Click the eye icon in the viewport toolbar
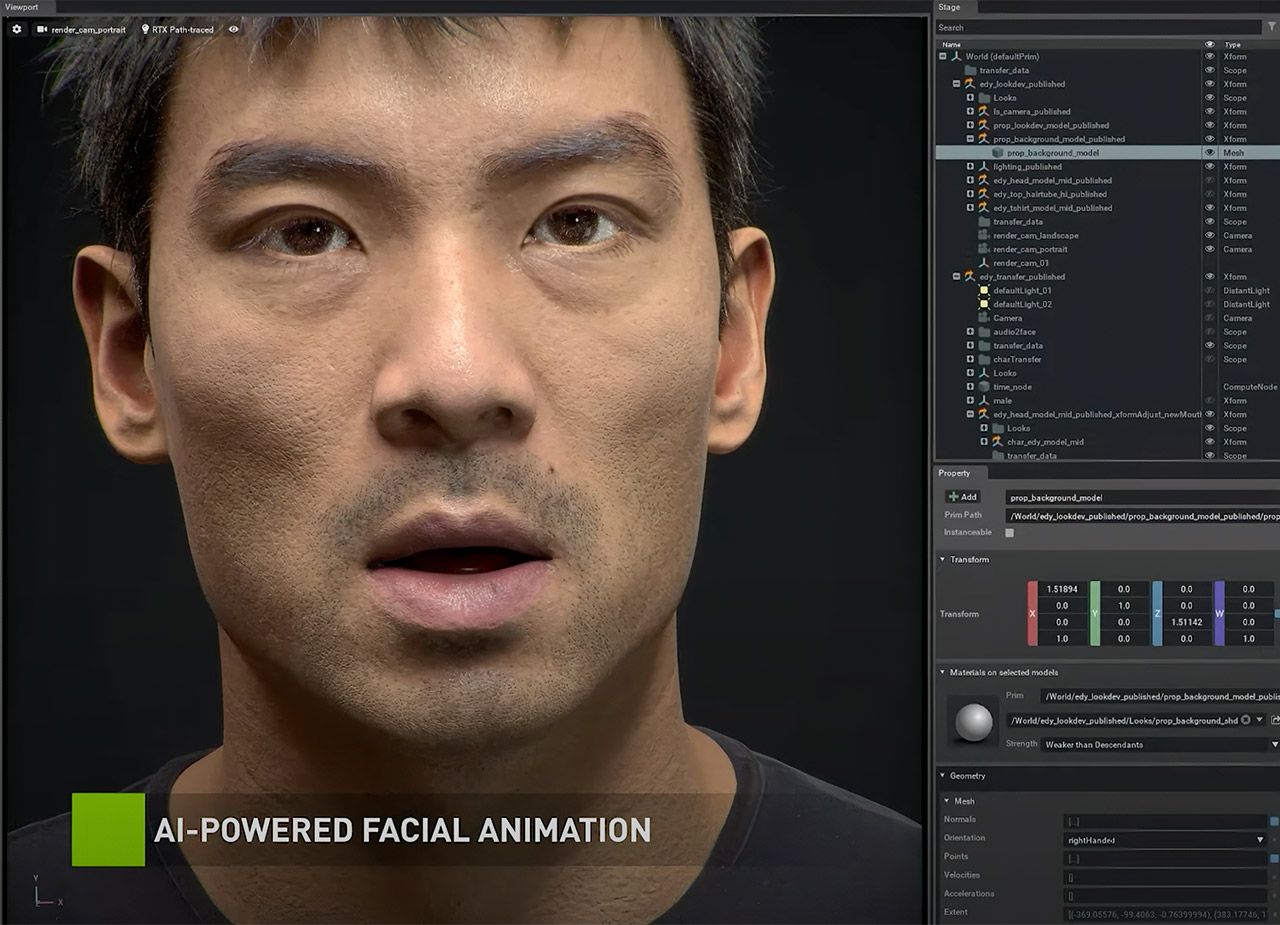This screenshot has height=925, width=1280. click(x=233, y=30)
